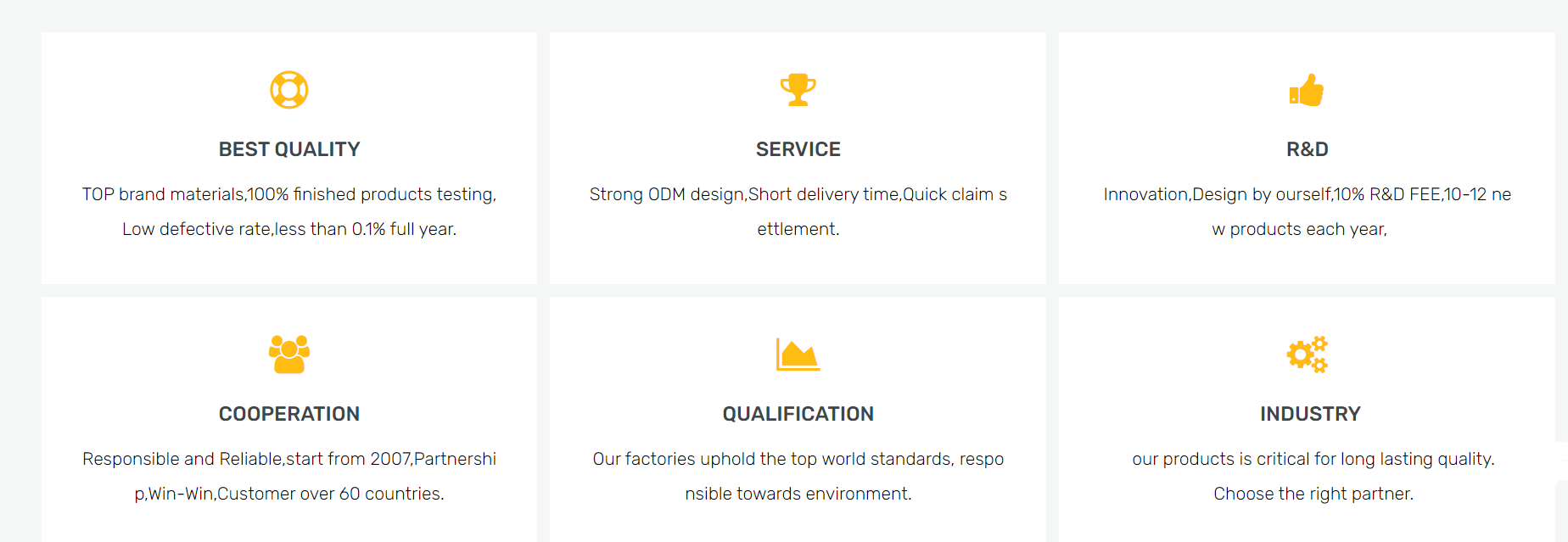Image resolution: width=1568 pixels, height=542 pixels.
Task: Click the 'Innovation,Design by ourself' description text
Action: (1307, 194)
